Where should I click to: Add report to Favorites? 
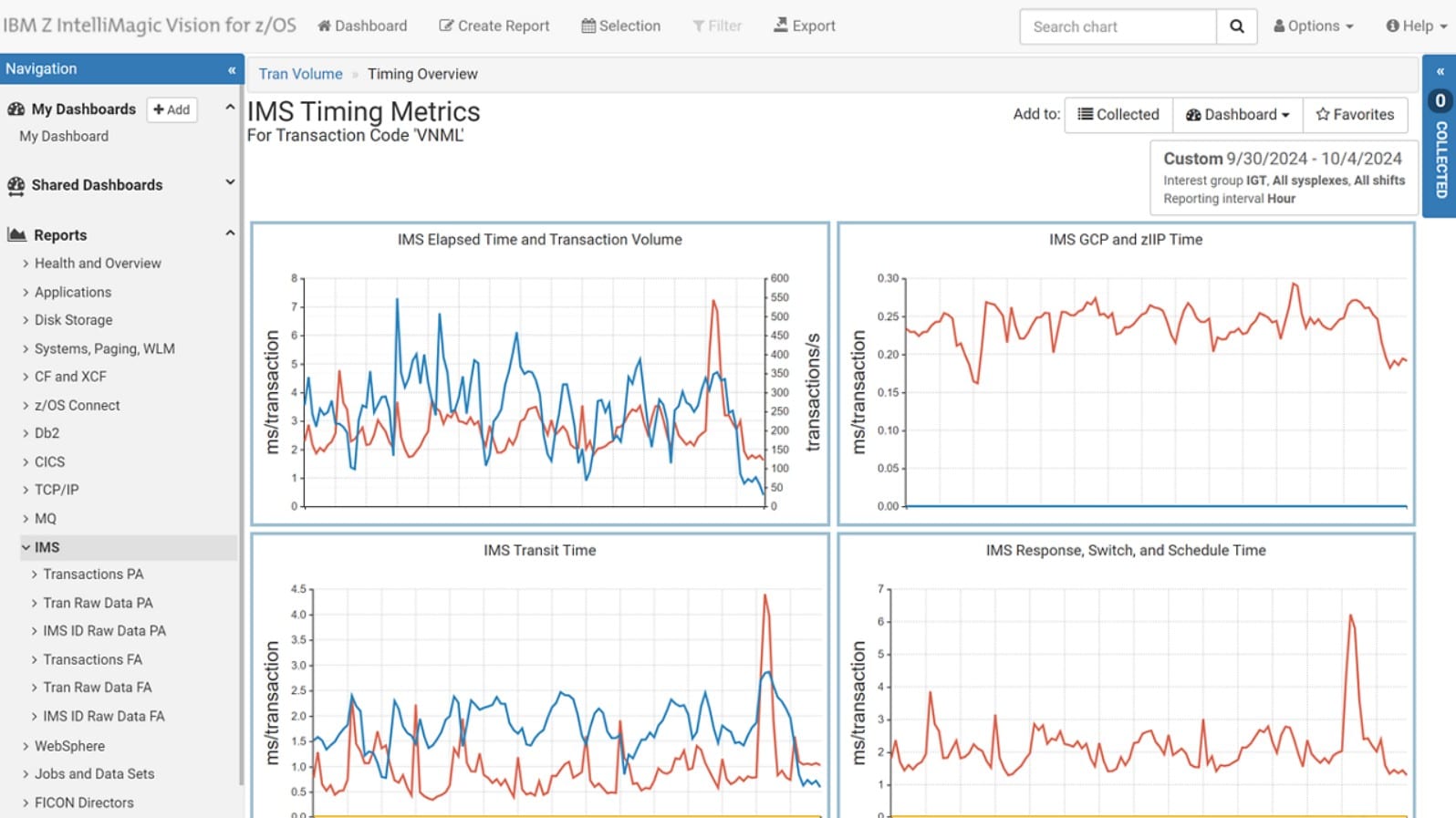pyautogui.click(x=1355, y=115)
